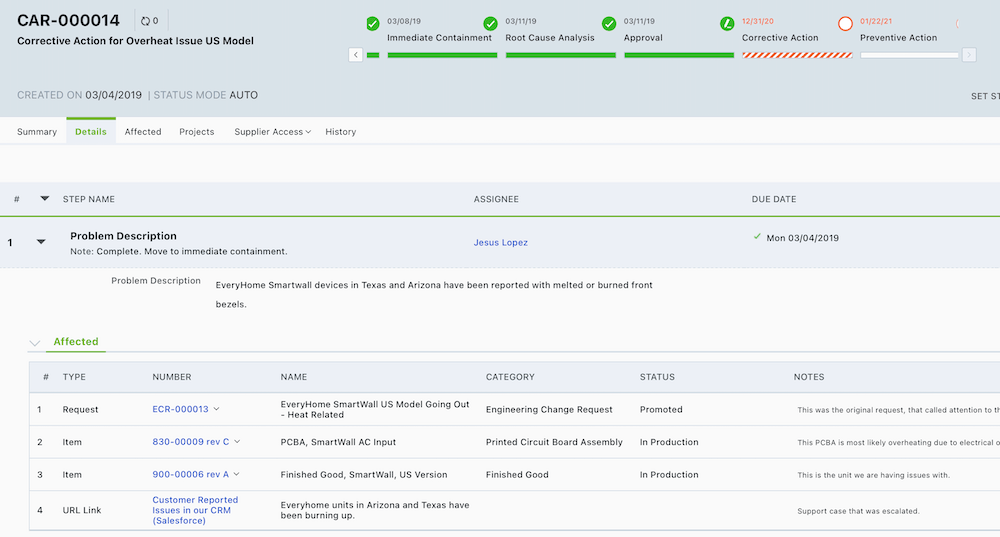The image size is (1000, 537).
Task: Open assignee Jesus Lopez link
Action: tap(500, 243)
